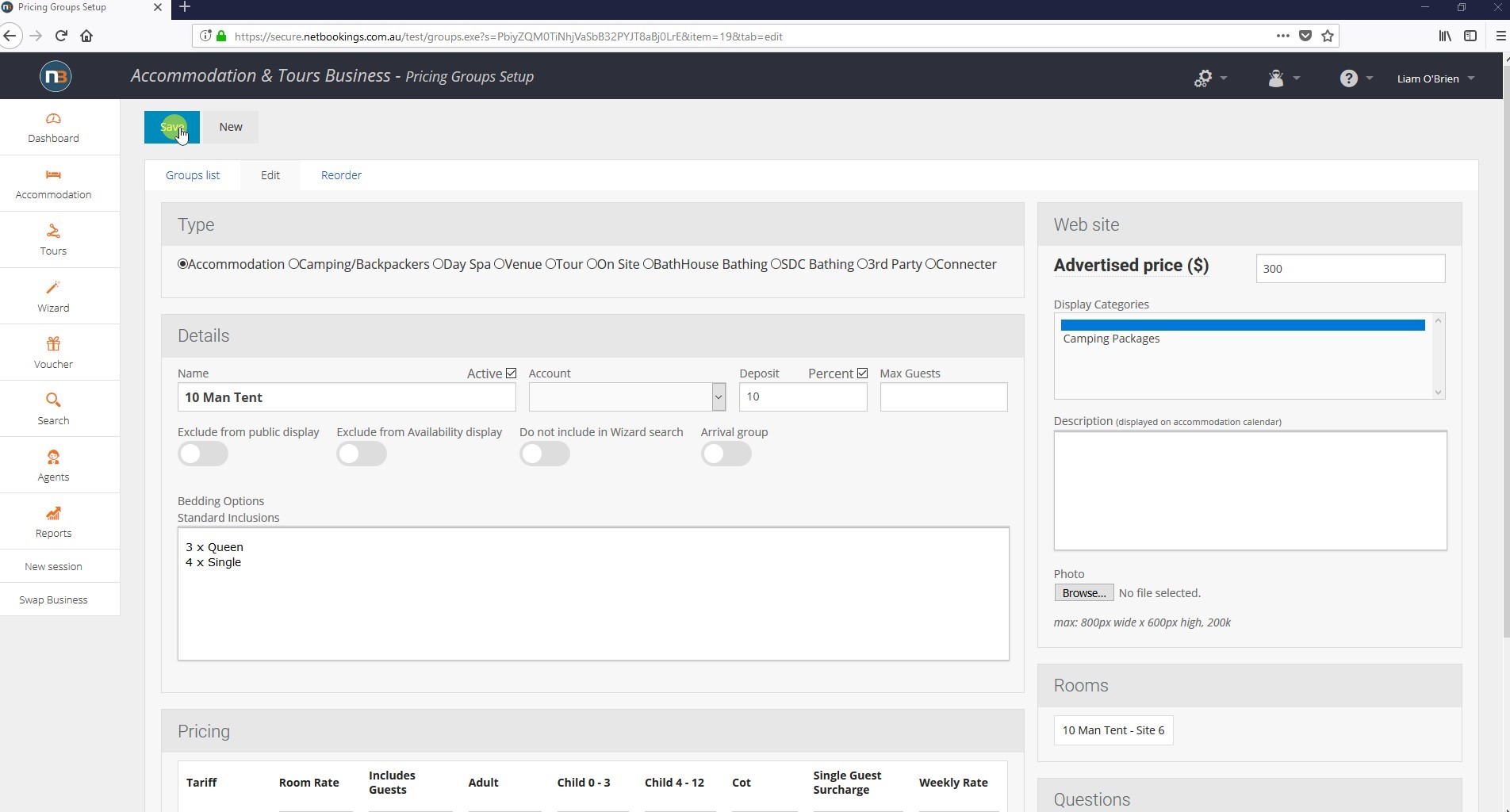Toggle browser sidebar view icon
1510x812 pixels.
pyautogui.click(x=1470, y=36)
